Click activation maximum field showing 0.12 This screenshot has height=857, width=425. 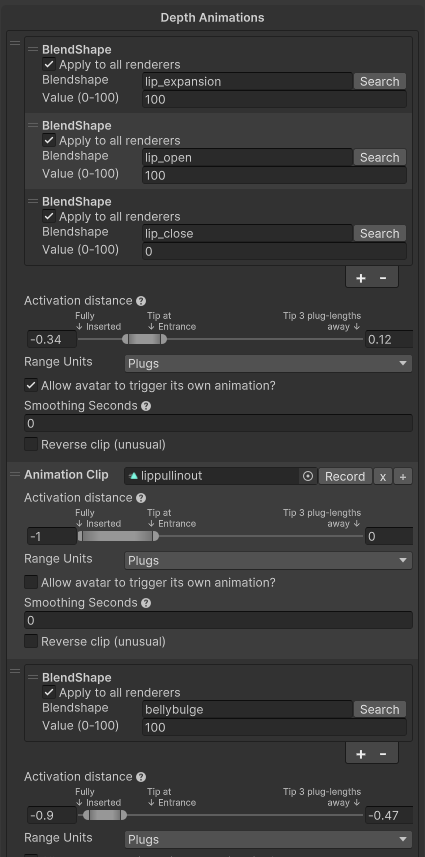[x=389, y=339]
